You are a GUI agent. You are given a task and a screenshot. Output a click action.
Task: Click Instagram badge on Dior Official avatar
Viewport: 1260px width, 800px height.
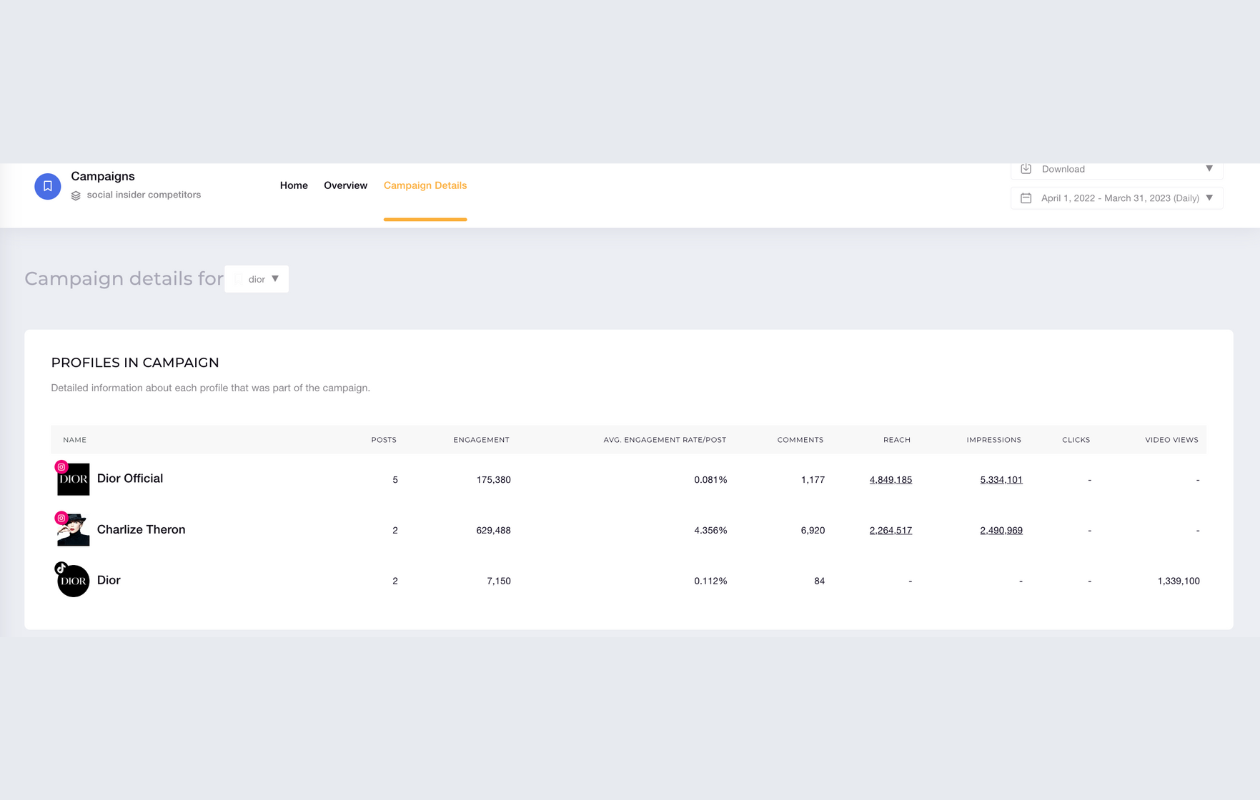pos(61,467)
